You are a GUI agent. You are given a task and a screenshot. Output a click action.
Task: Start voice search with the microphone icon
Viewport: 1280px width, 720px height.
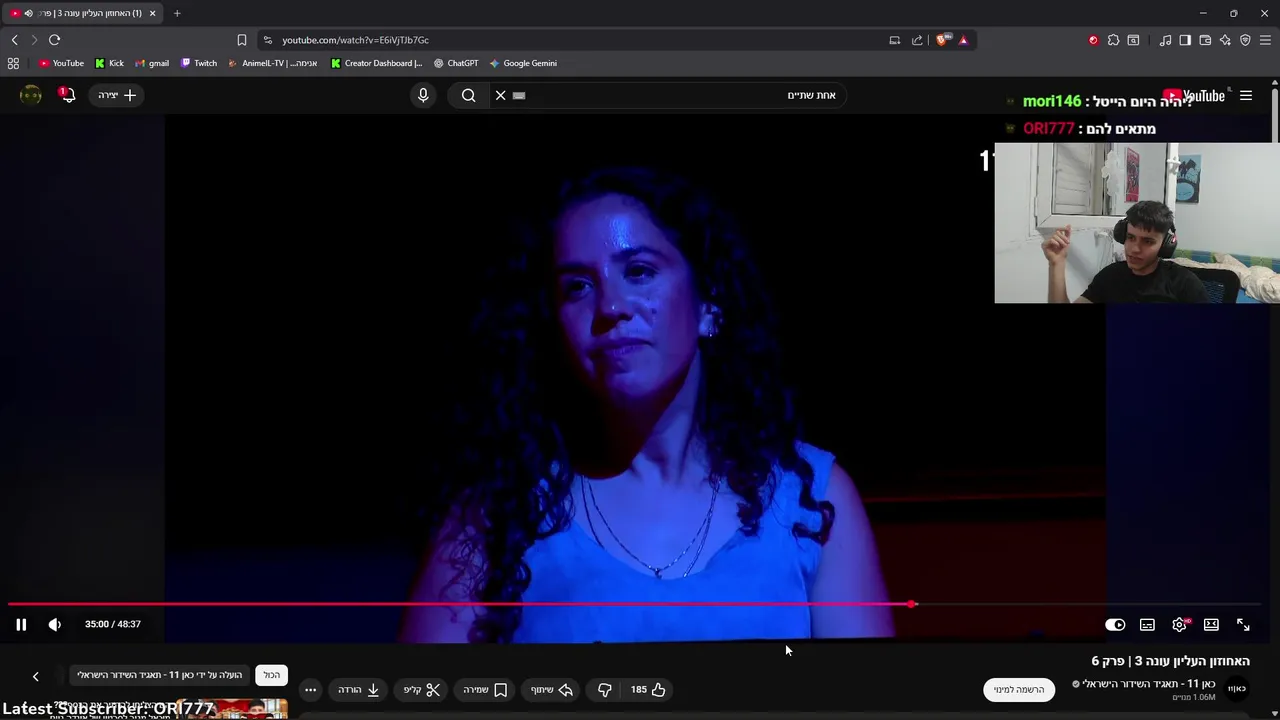point(423,95)
